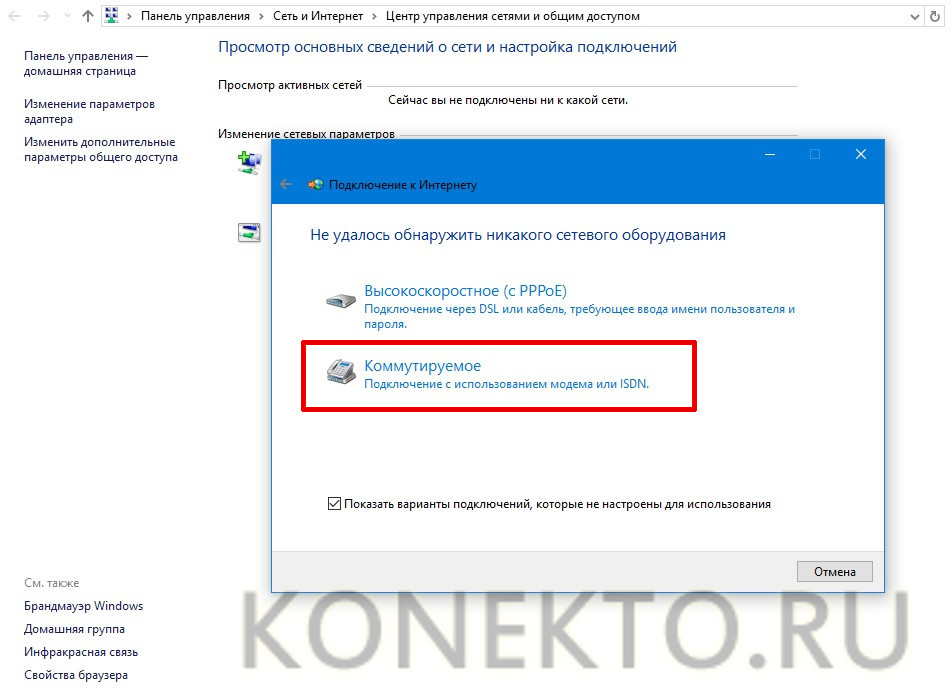Expand the chevron after Панель управления breadcrumb
The image size is (951, 697).
[261, 16]
